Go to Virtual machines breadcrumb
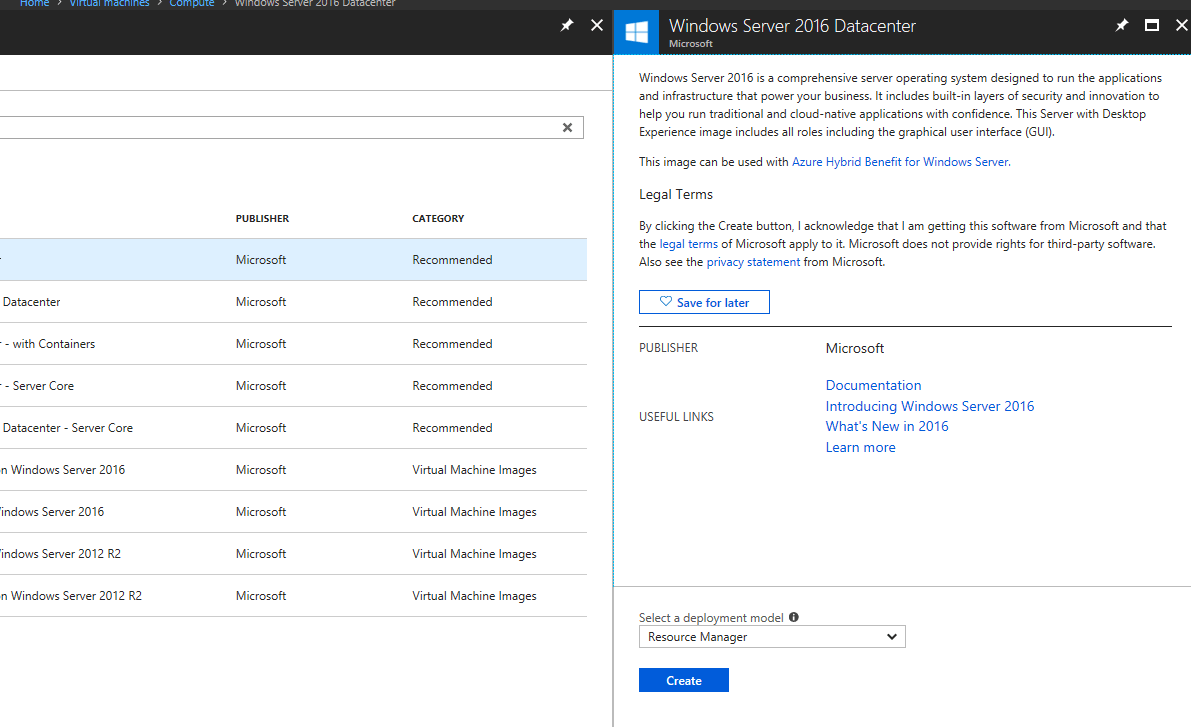This screenshot has width=1191, height=727. click(x=109, y=4)
